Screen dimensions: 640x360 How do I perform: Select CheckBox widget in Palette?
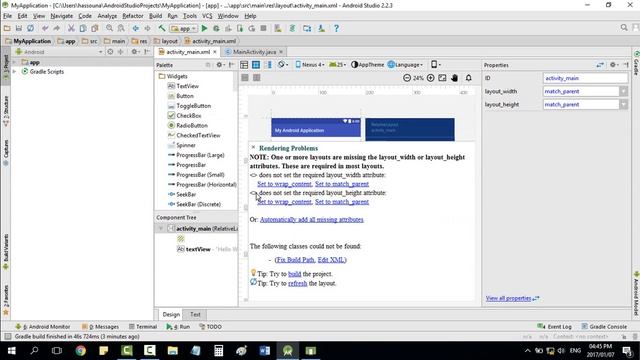[x=189, y=116]
